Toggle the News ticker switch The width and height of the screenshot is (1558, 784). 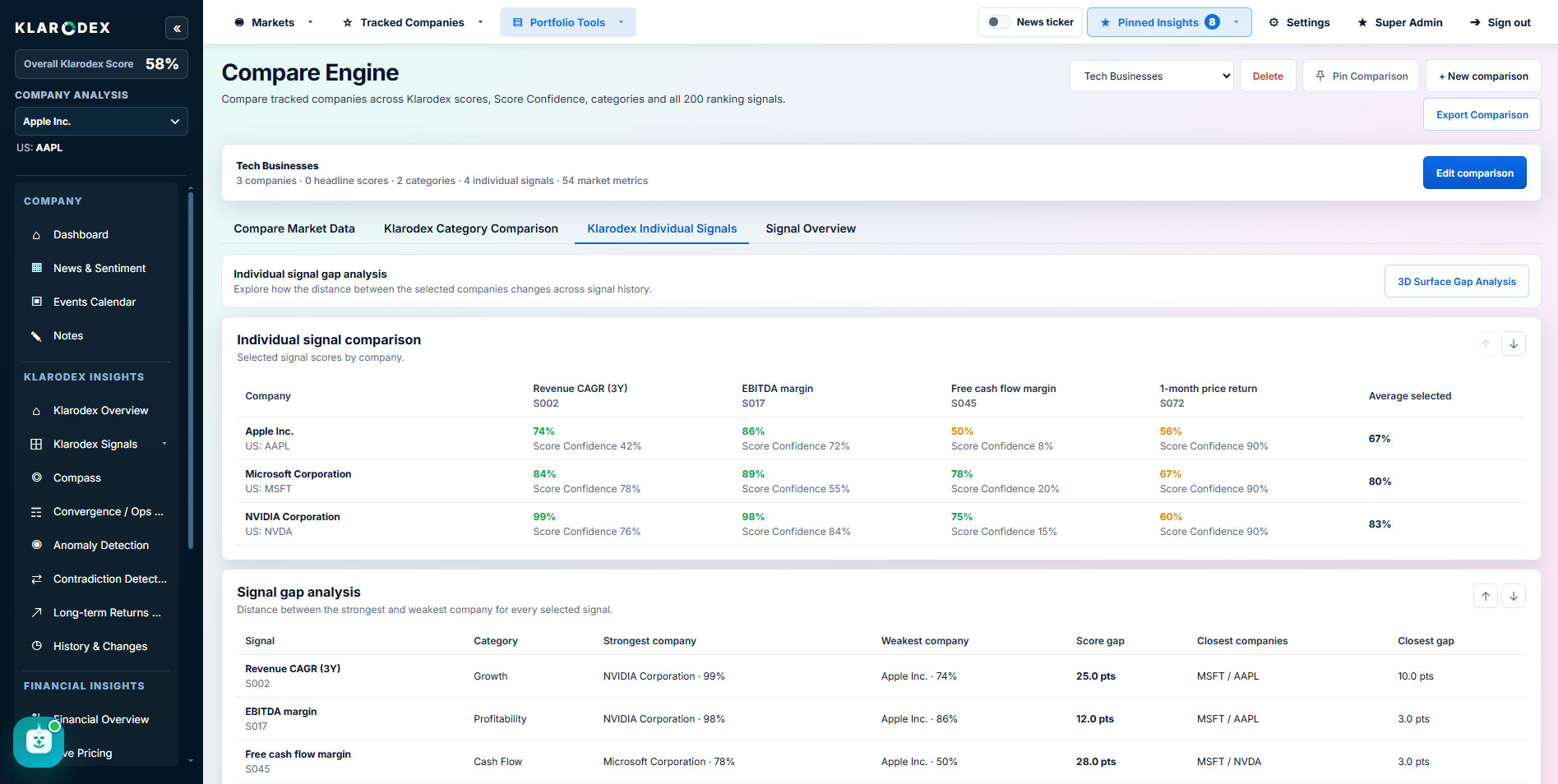pyautogui.click(x=998, y=22)
